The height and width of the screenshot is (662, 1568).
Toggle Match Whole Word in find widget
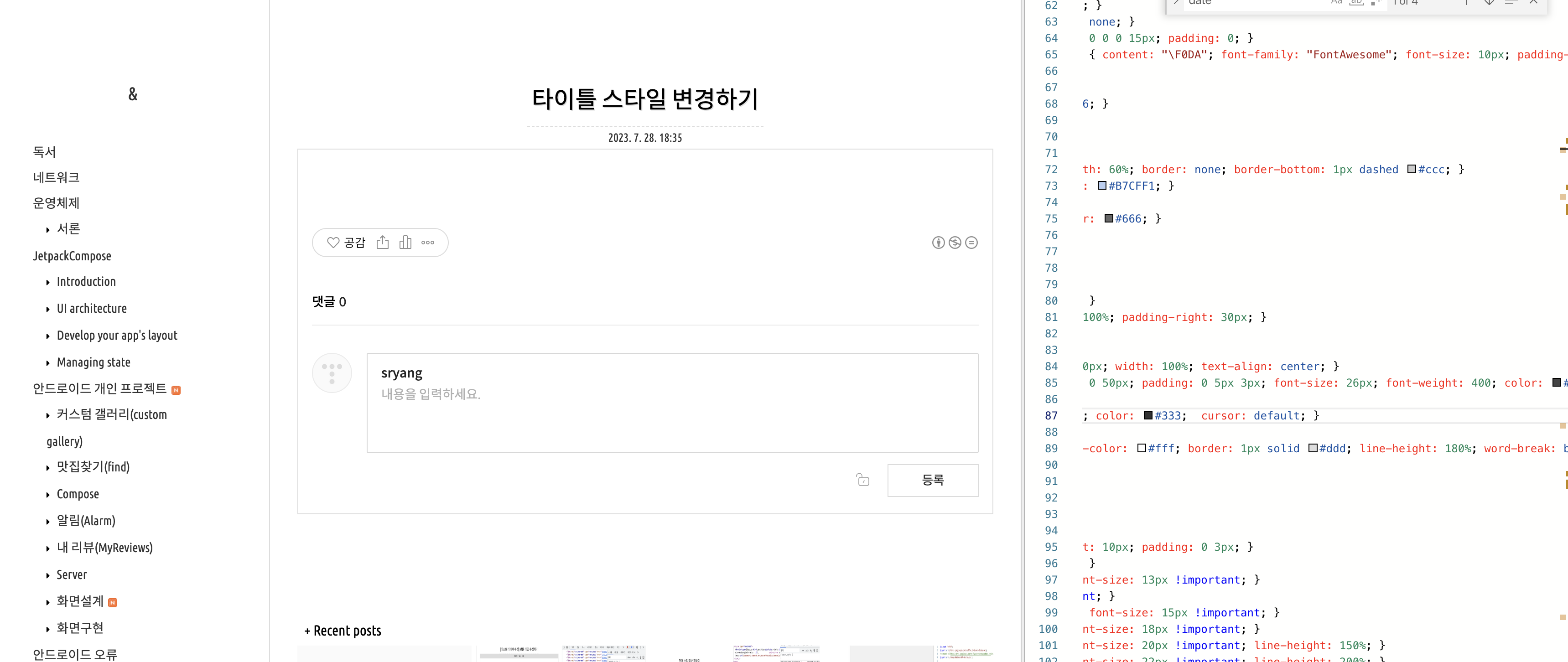pos(1356,2)
